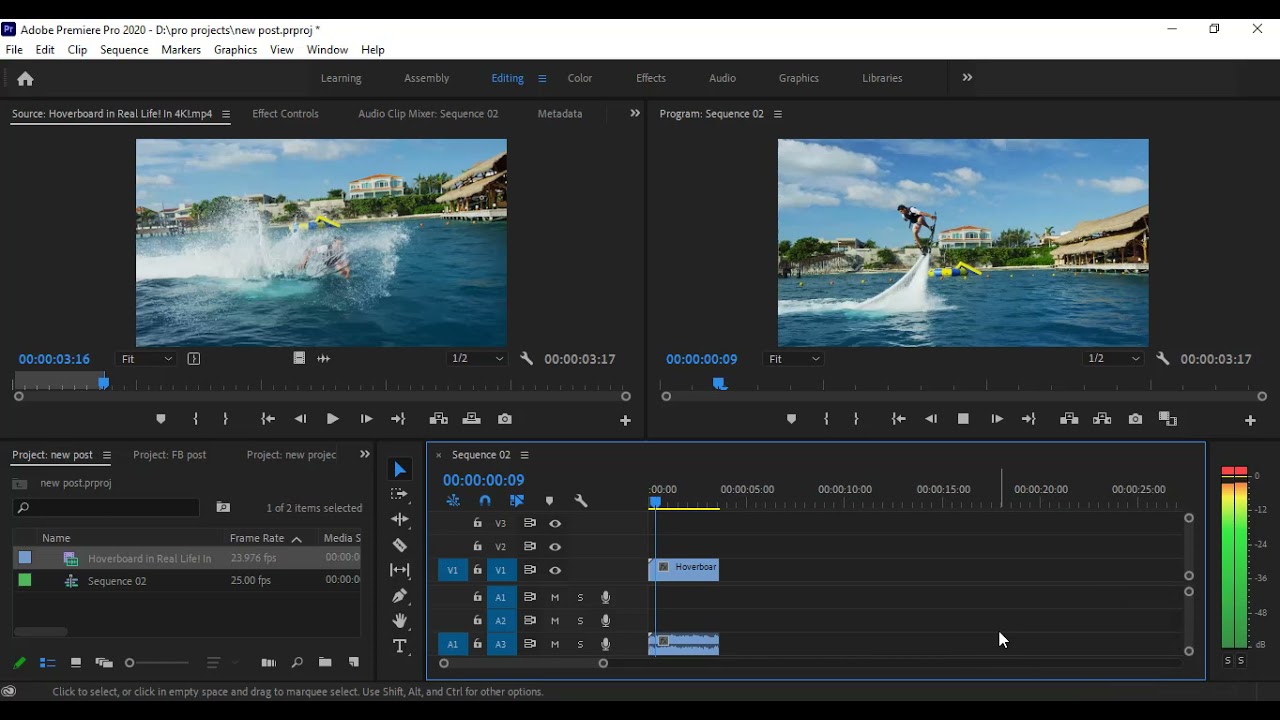Viewport: 1280px width, 720px height.
Task: Select the Type tool
Action: [400, 646]
